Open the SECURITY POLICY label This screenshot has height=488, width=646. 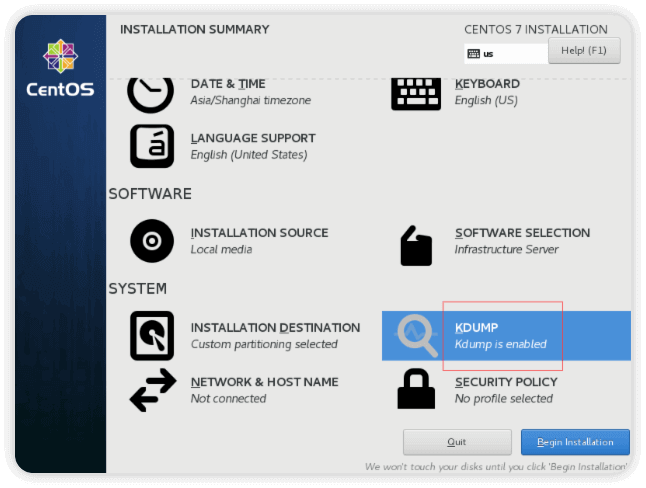point(506,382)
